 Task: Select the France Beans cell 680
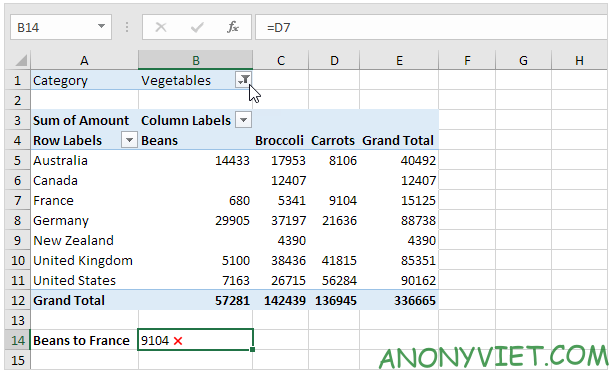196,200
